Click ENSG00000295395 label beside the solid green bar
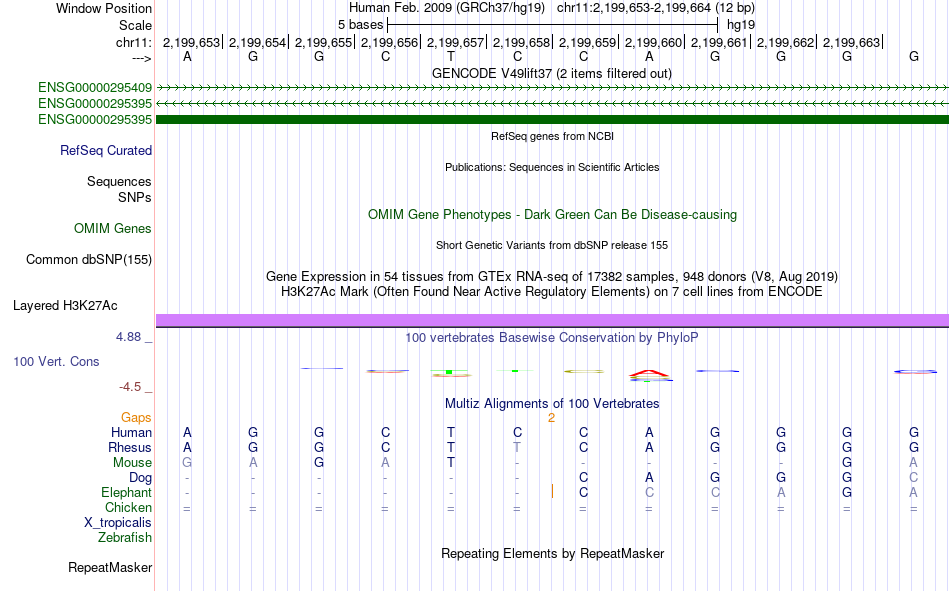This screenshot has width=950, height=591. pyautogui.click(x=95, y=119)
